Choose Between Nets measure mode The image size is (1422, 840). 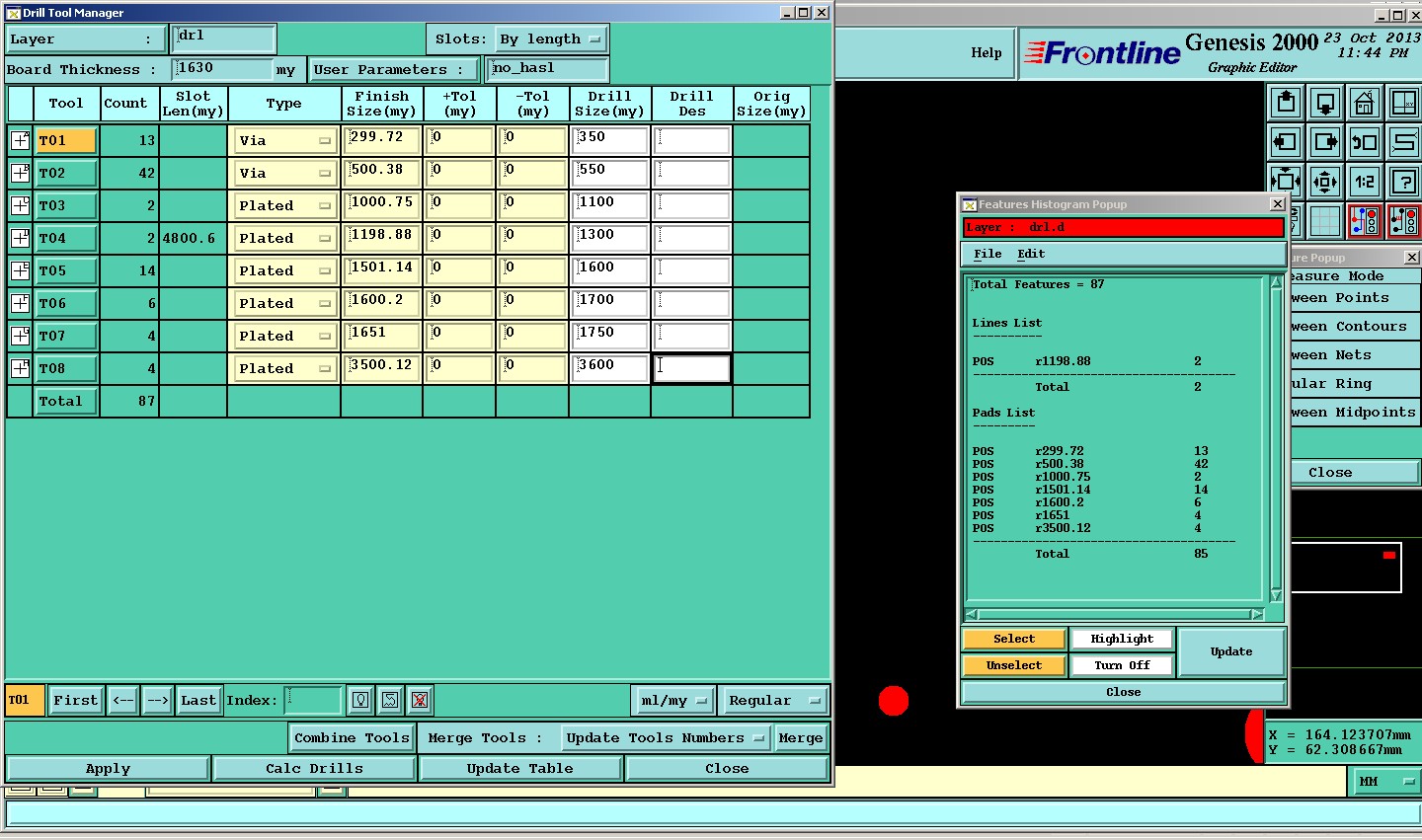(1355, 355)
